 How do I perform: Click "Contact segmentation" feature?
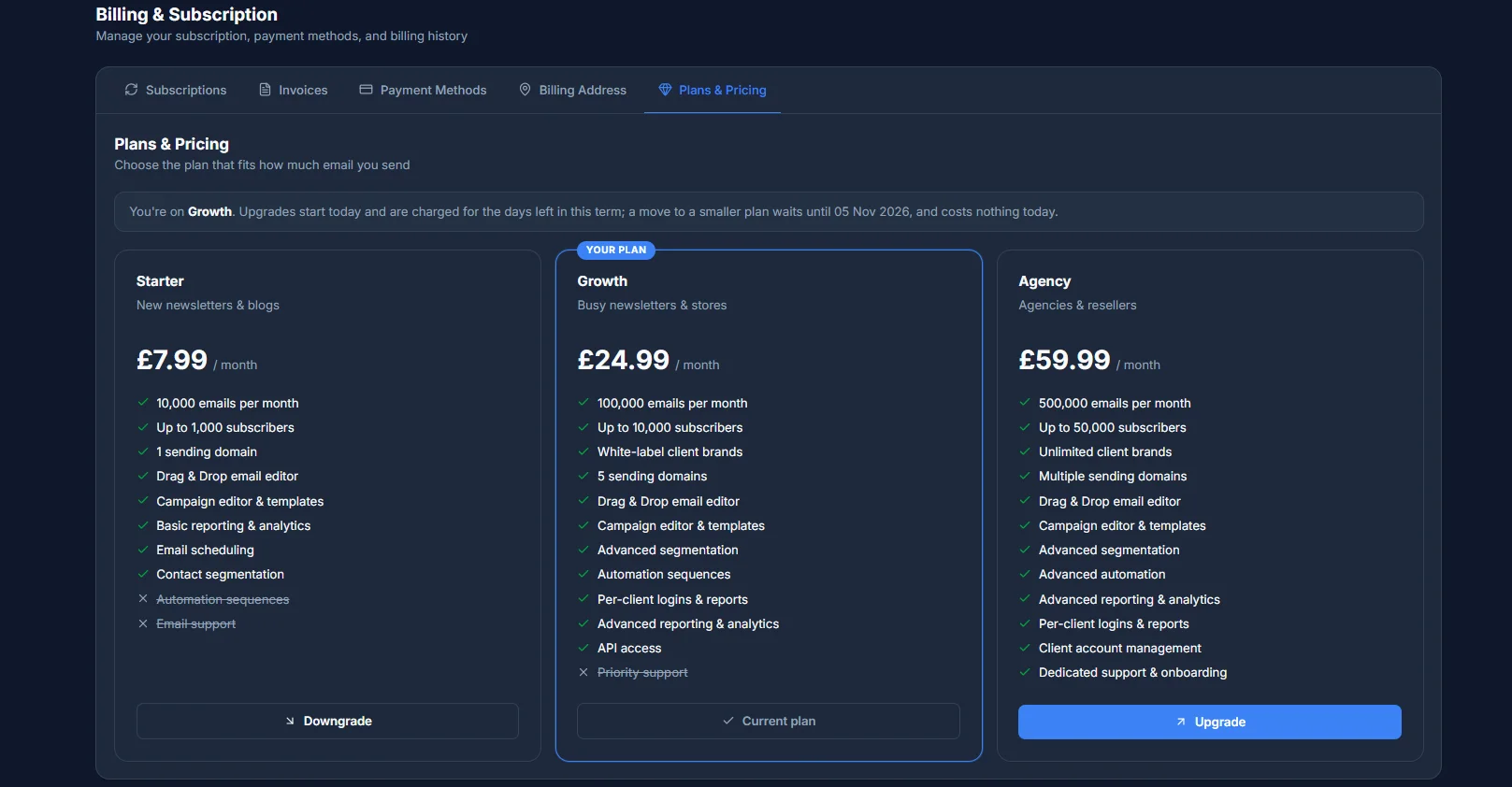tap(220, 575)
